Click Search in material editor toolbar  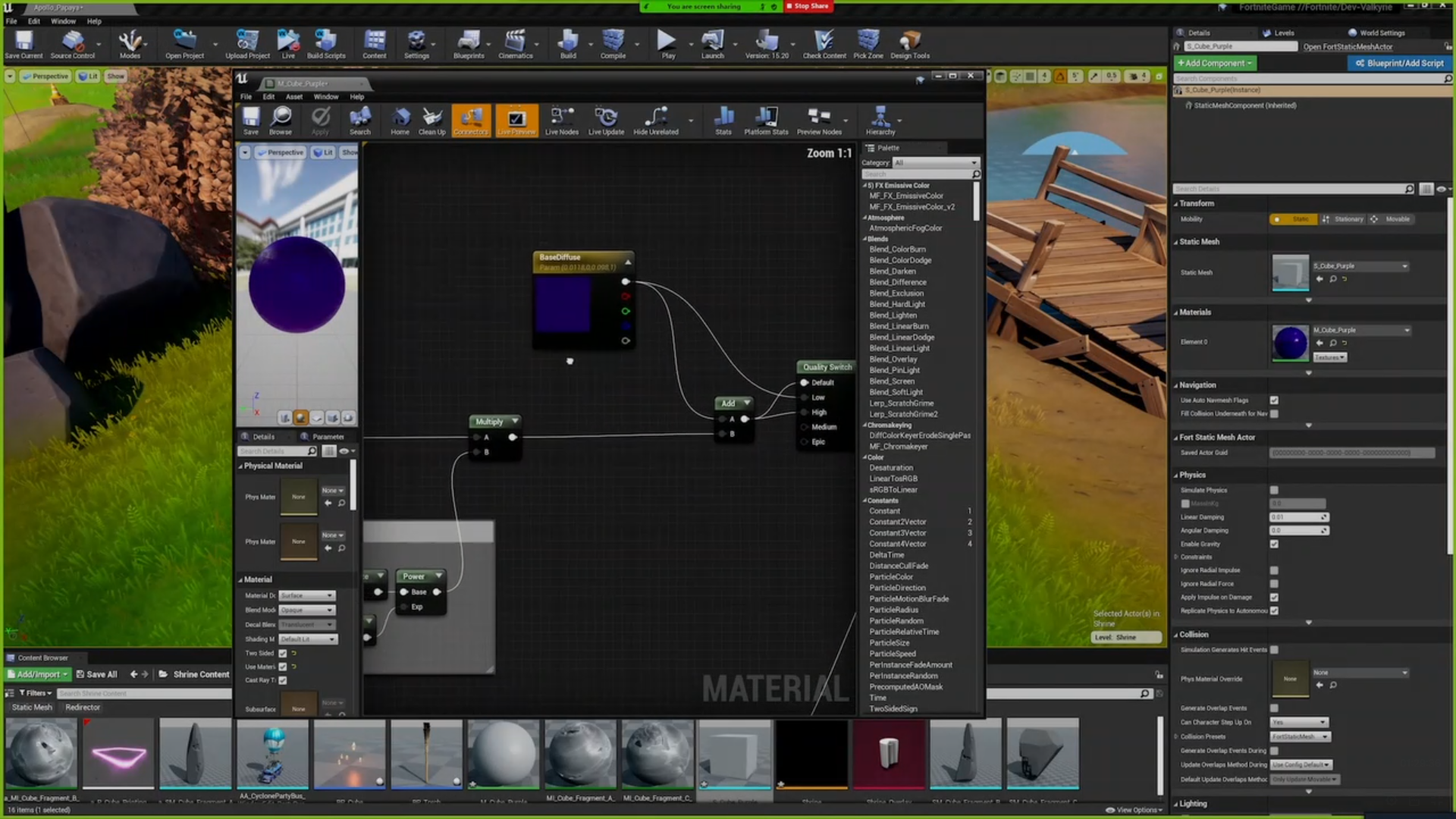coord(360,121)
